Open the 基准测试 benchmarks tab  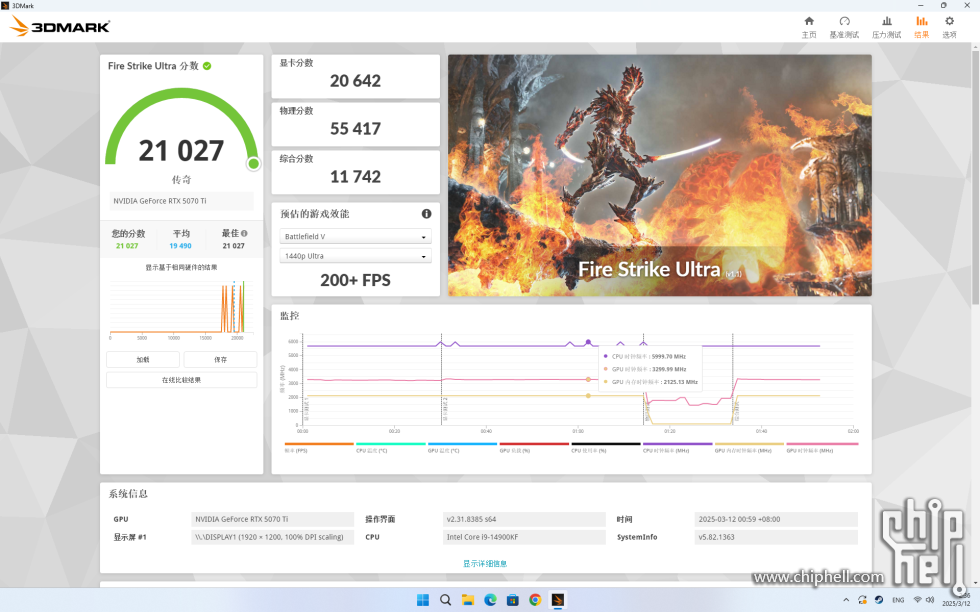tap(844, 28)
